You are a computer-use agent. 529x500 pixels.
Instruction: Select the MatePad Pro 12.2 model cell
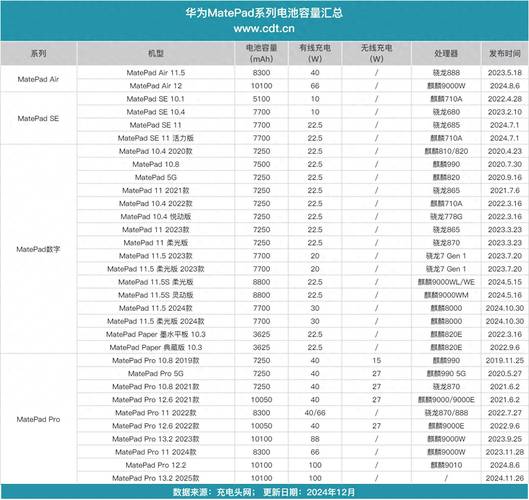pos(156,465)
